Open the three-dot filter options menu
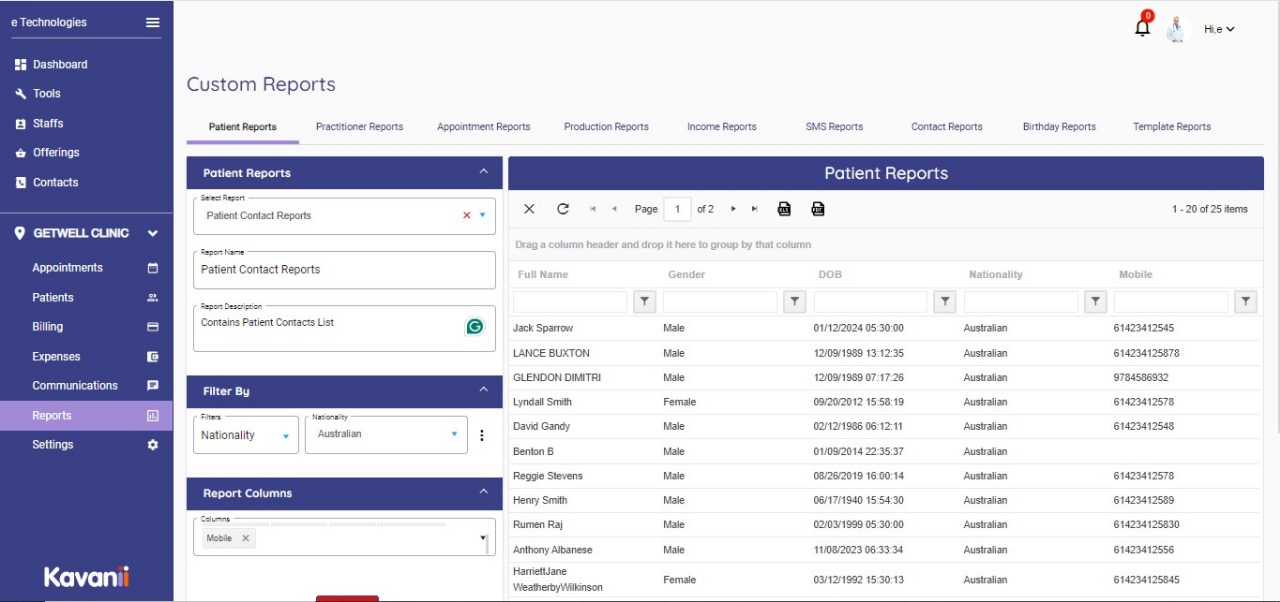The width and height of the screenshot is (1280, 602). tap(481, 435)
